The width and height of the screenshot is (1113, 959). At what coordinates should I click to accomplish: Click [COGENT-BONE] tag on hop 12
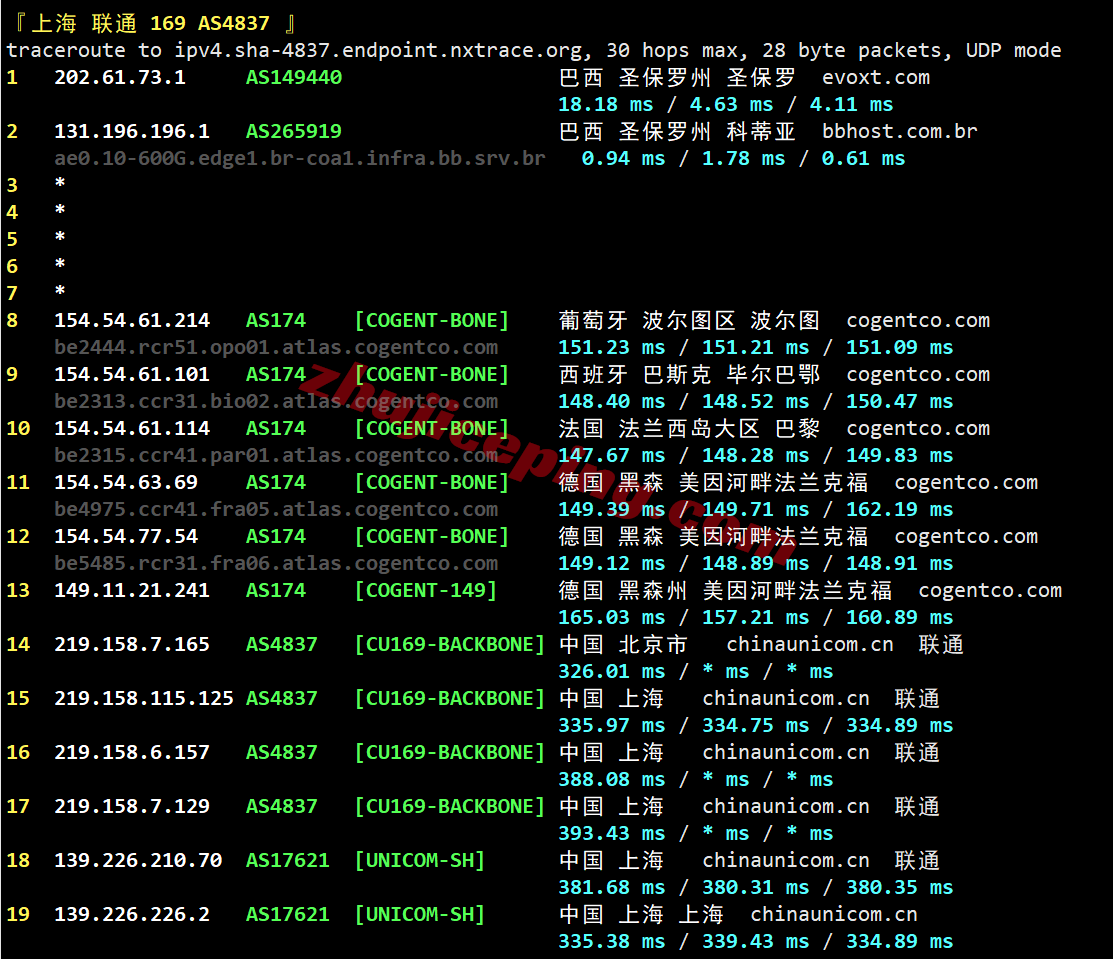point(432,536)
